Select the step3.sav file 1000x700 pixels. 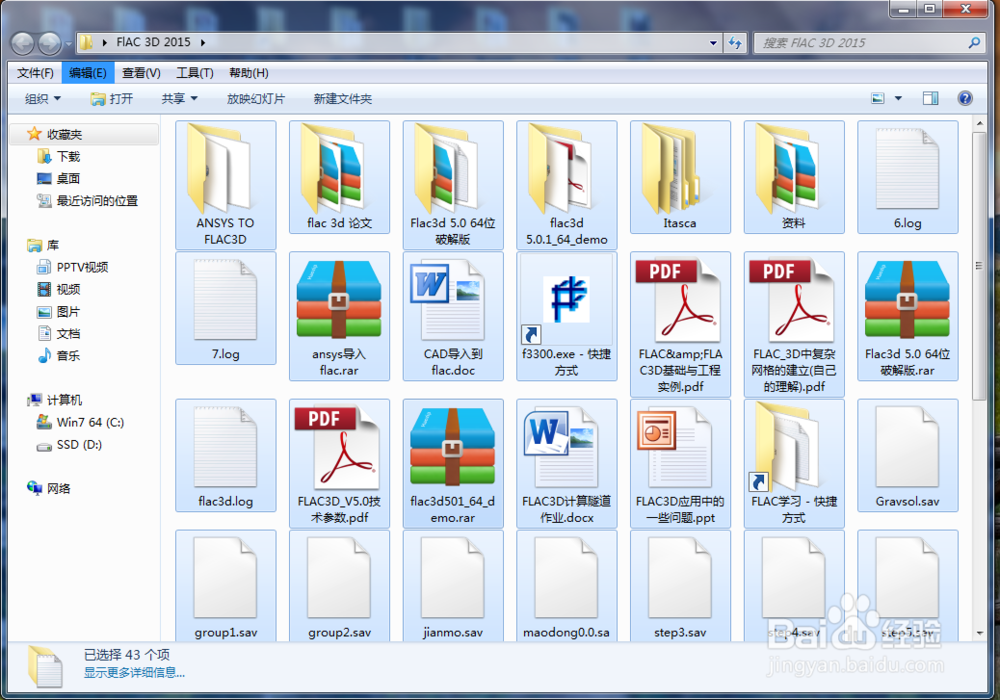(680, 586)
